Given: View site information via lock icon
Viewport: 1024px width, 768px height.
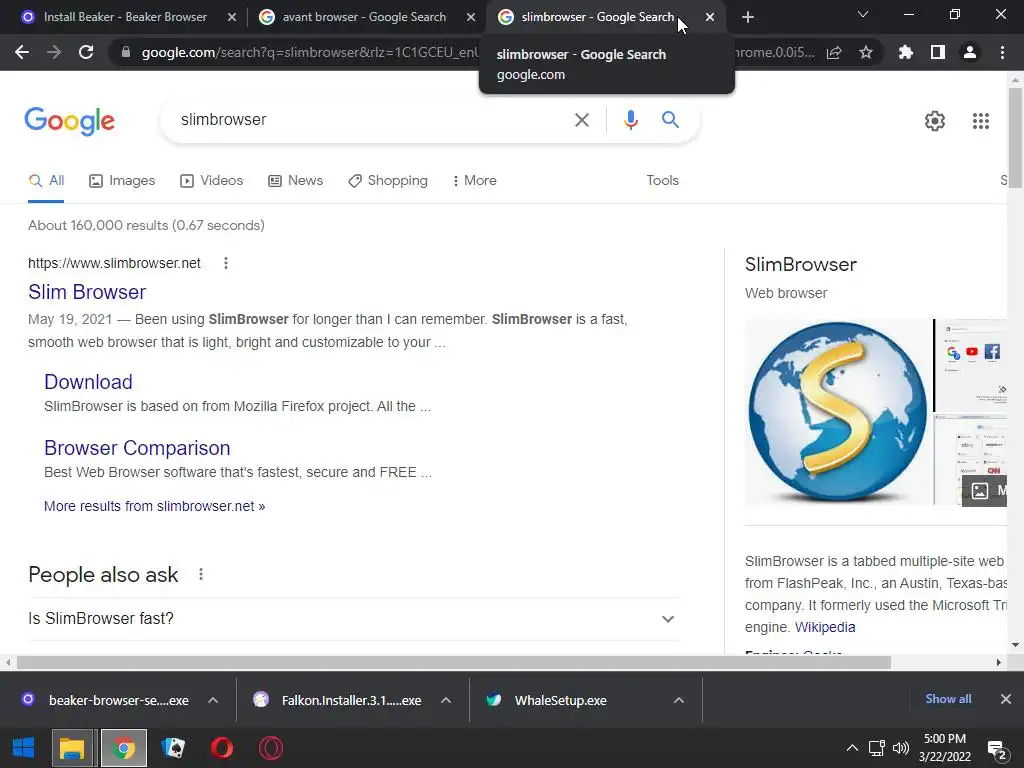Looking at the screenshot, I should coord(126,52).
